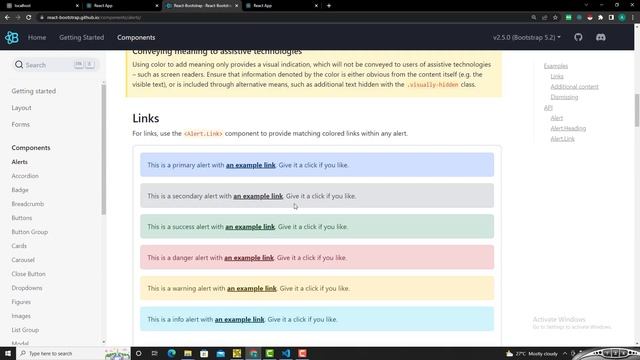Switch to the second React App tab
This screenshot has width=640, height=360.
pyautogui.click(x=121, y=6)
